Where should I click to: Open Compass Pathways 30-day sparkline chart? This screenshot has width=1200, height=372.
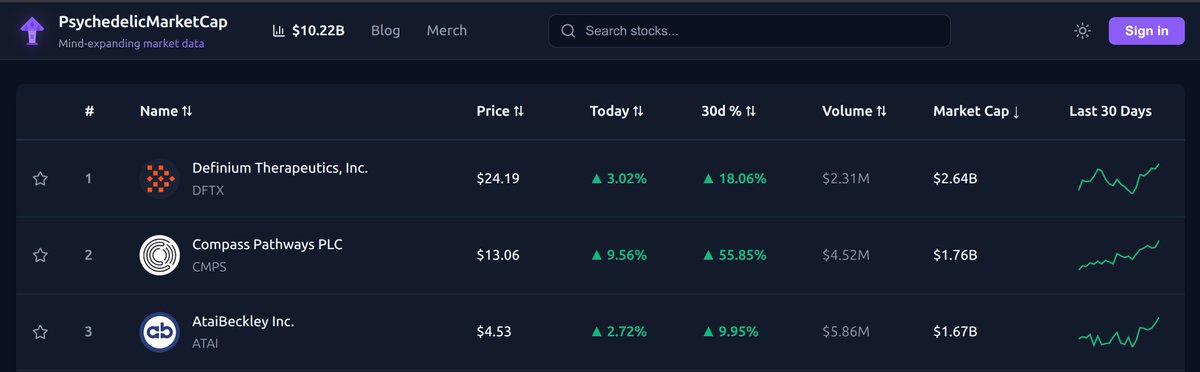click(1118, 255)
